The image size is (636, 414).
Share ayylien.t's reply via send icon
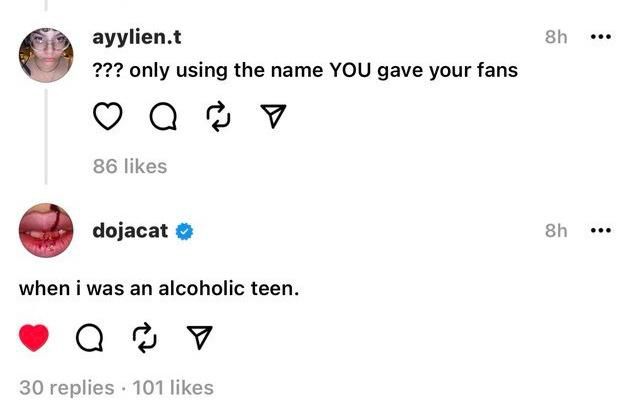pyautogui.click(x=268, y=120)
